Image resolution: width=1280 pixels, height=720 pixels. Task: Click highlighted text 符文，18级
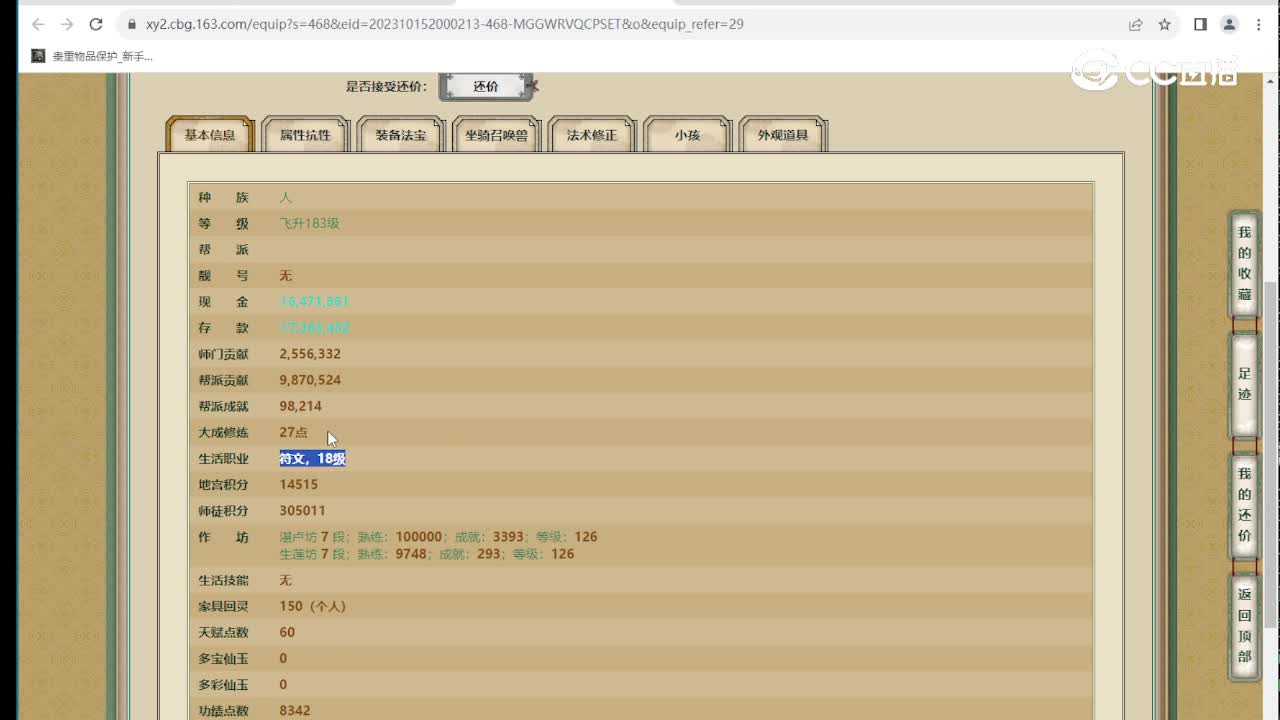[x=313, y=458]
